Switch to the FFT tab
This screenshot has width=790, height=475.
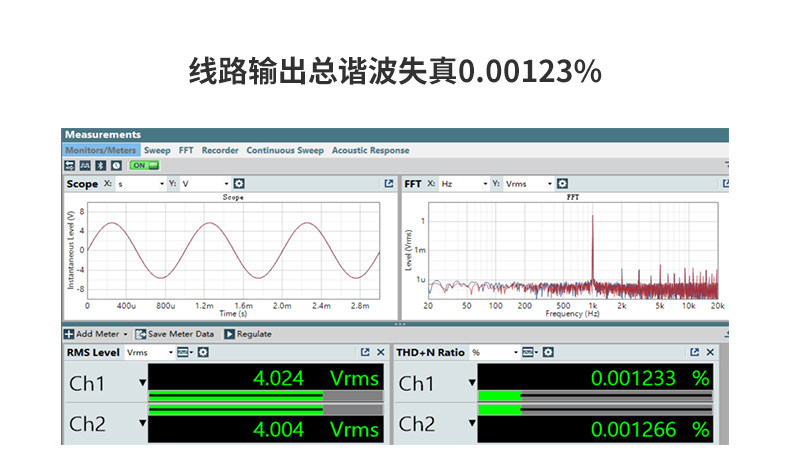186,150
